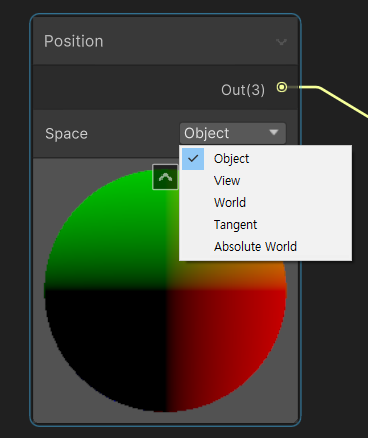Screen dimensions: 368x438
Task: Click the Out(3) port label
Action: point(243,90)
